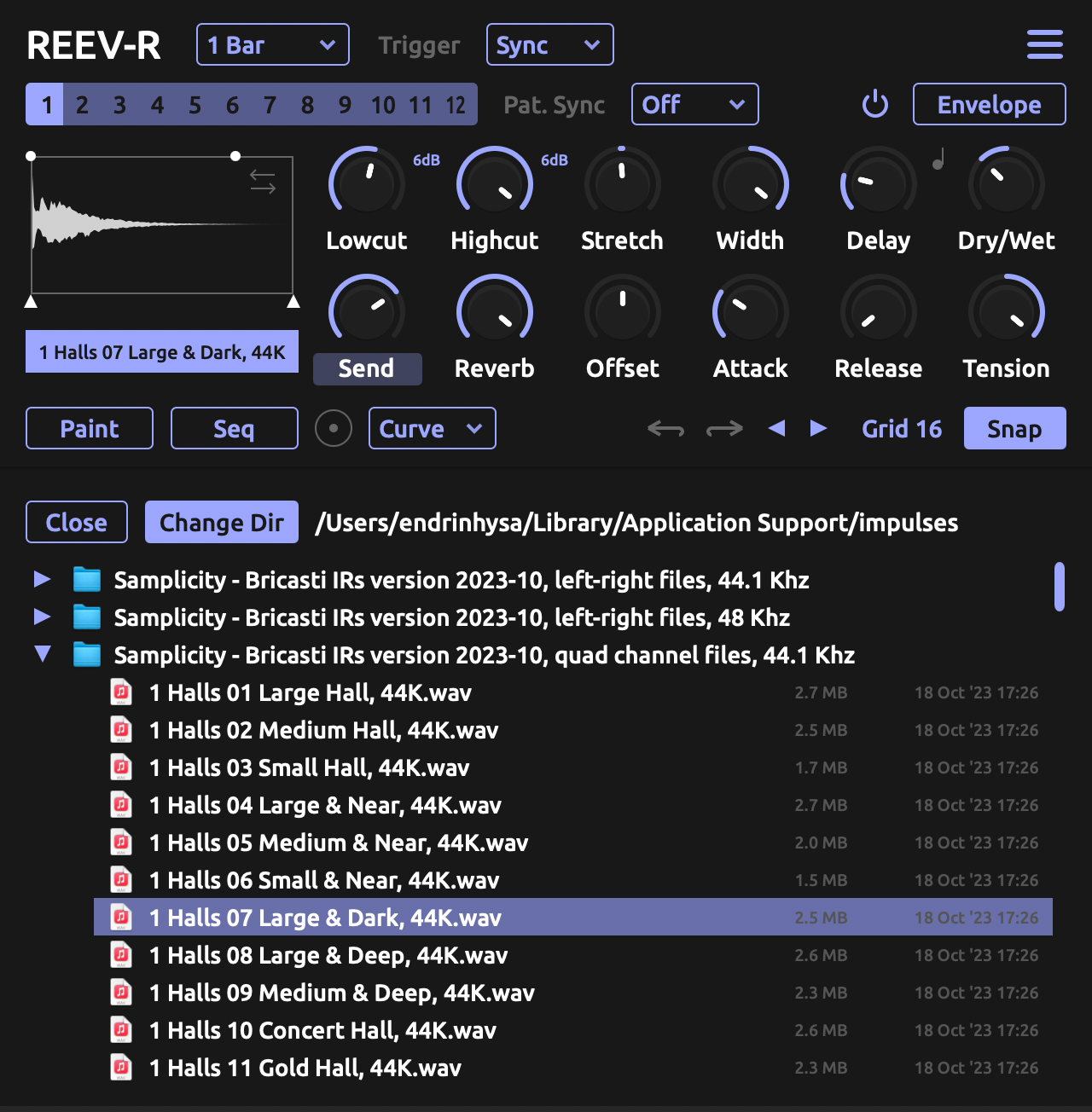Image resolution: width=1092 pixels, height=1112 pixels.
Task: Select 1 Halls 07 Large & Dark, 44K.wav
Action: point(573,917)
